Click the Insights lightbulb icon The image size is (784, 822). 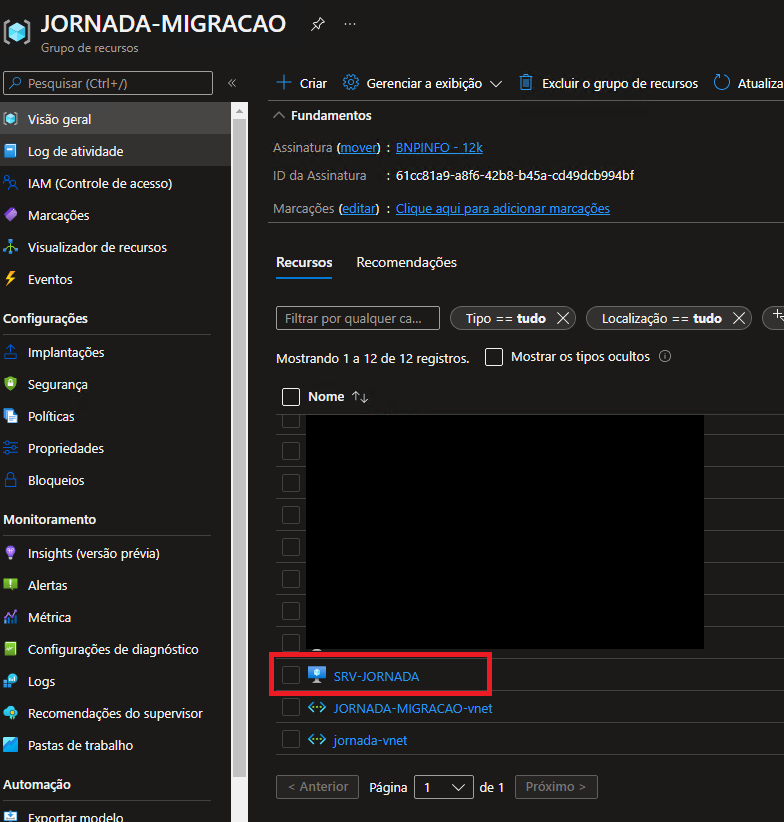[10, 553]
